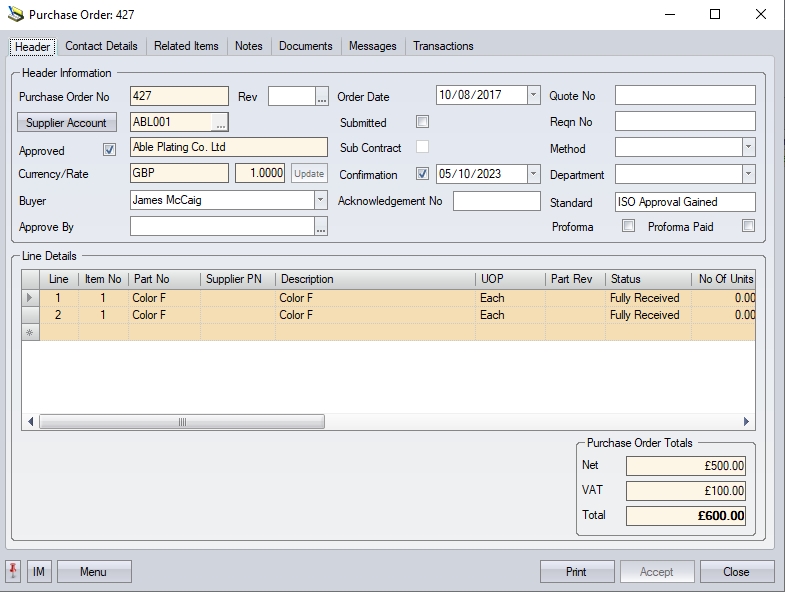Enable the Submitted checkbox

(422, 122)
